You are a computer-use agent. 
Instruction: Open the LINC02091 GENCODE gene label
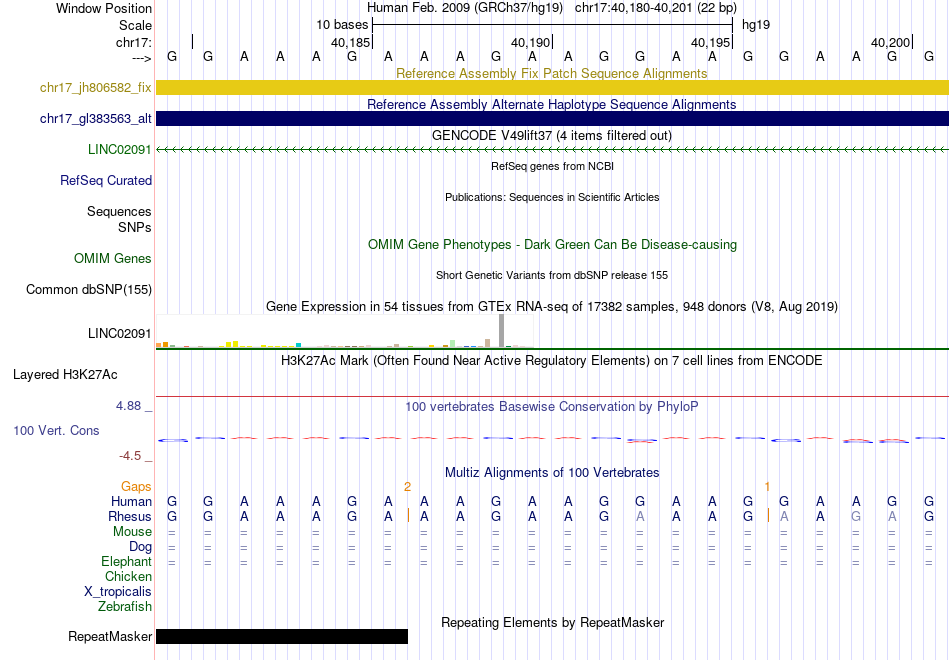pyautogui.click(x=119, y=149)
